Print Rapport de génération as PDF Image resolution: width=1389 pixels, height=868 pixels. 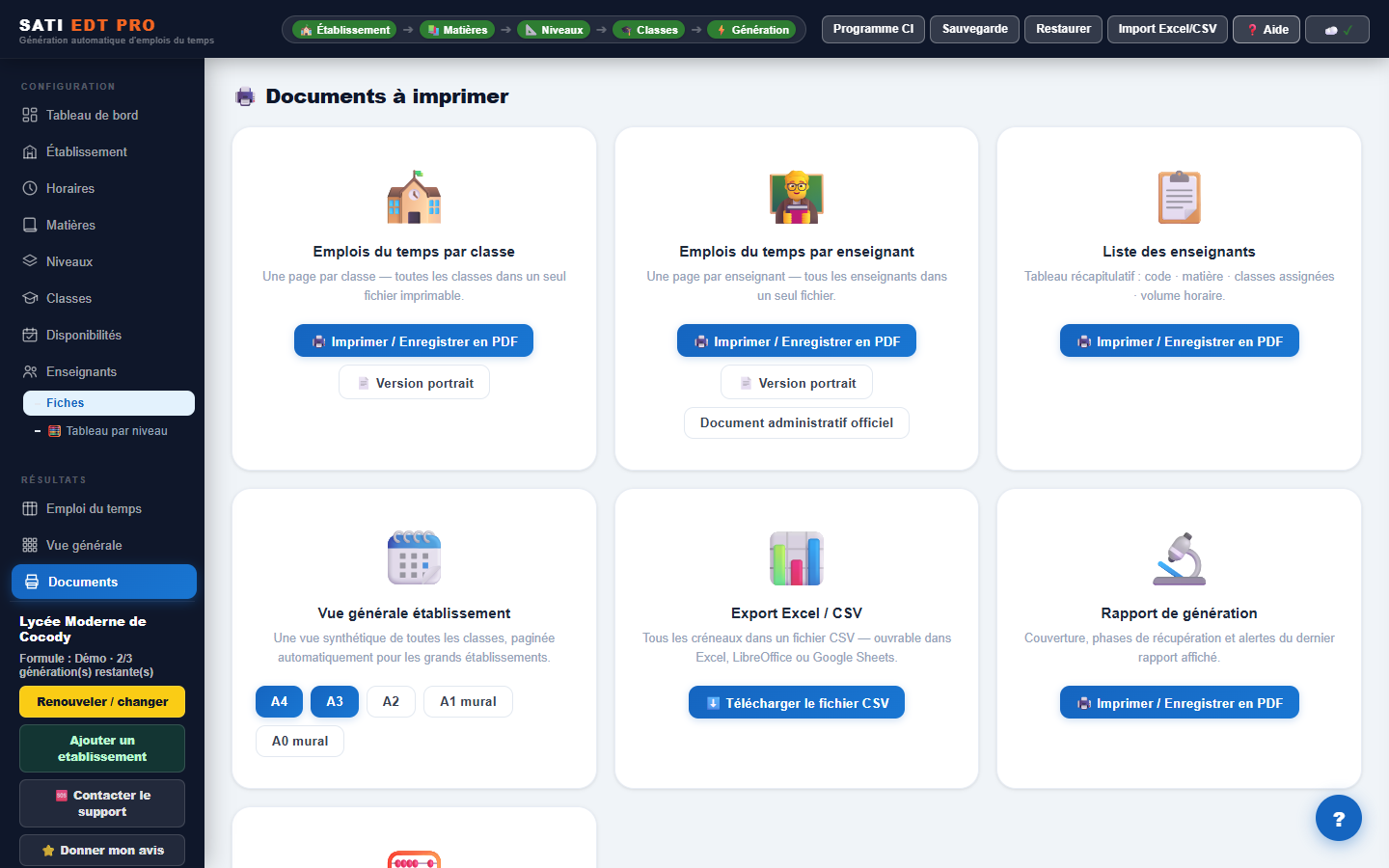point(1180,702)
